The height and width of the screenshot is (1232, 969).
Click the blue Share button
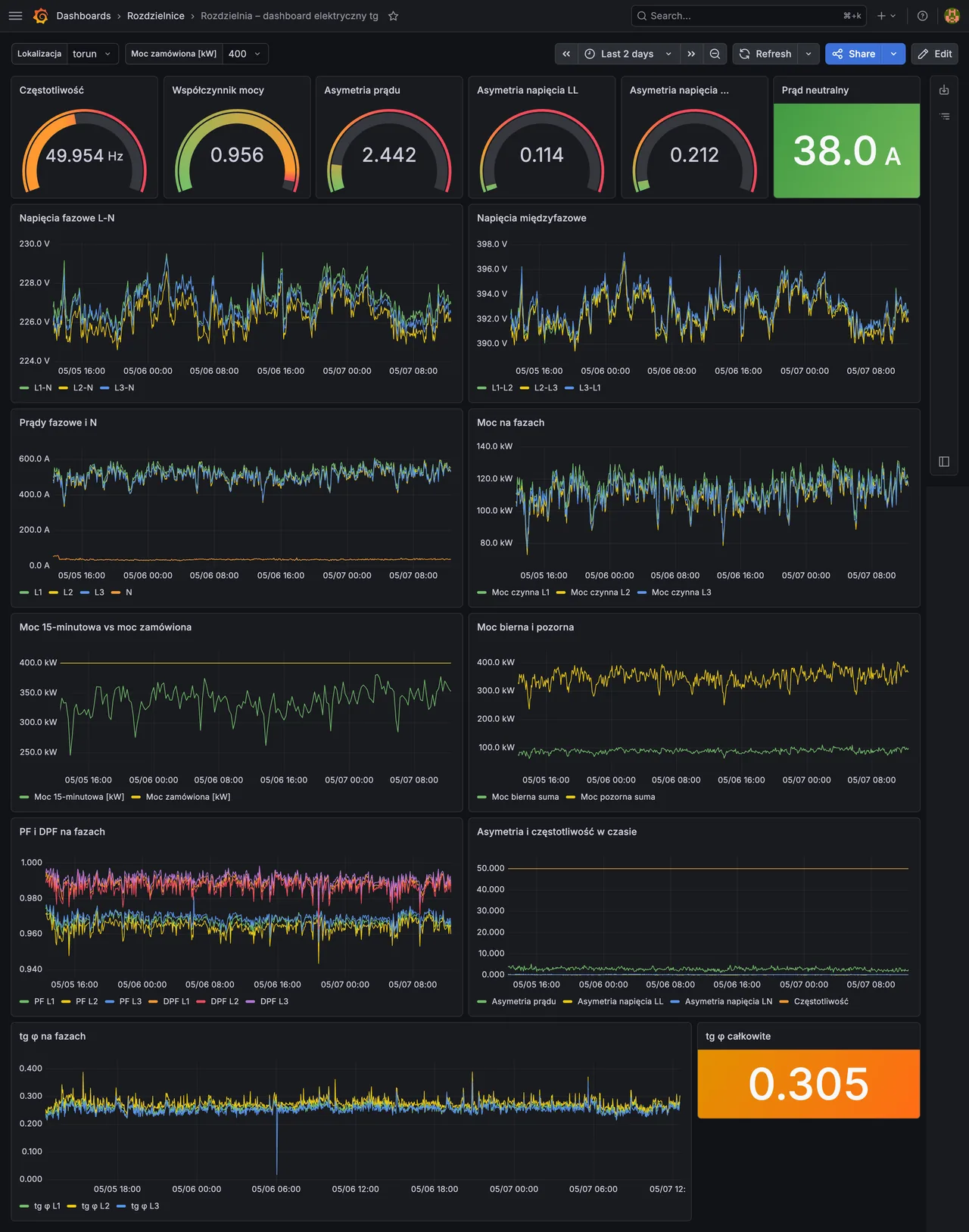point(854,54)
